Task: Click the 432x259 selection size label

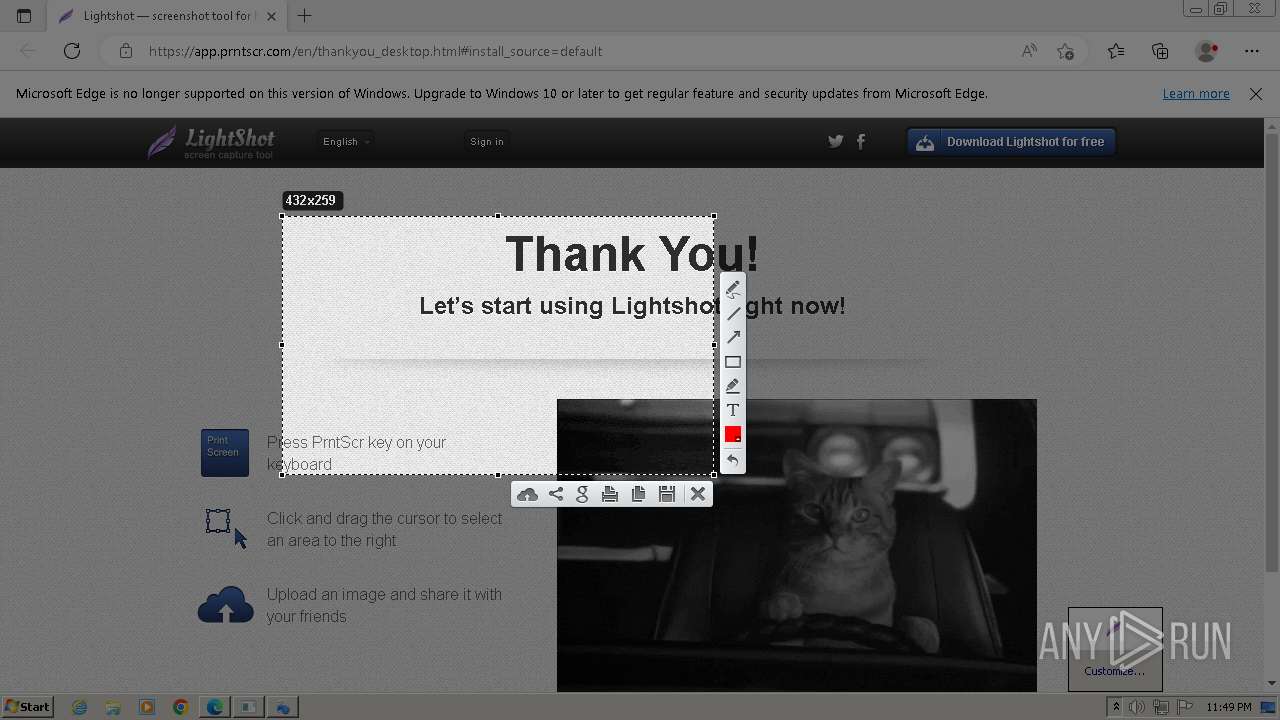Action: click(311, 201)
